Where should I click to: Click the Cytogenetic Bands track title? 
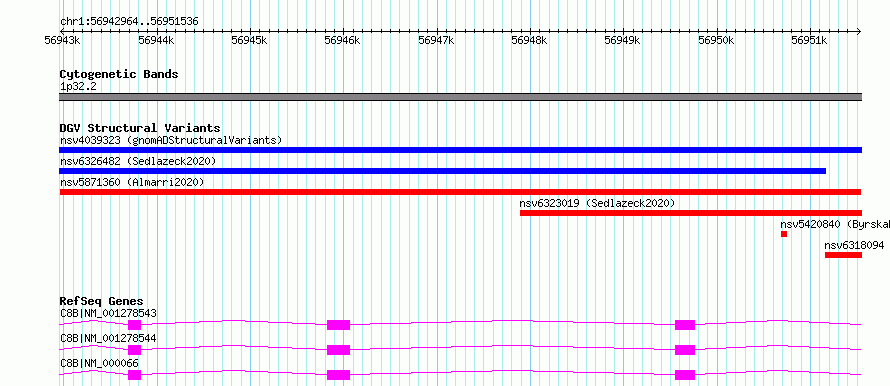pos(119,74)
